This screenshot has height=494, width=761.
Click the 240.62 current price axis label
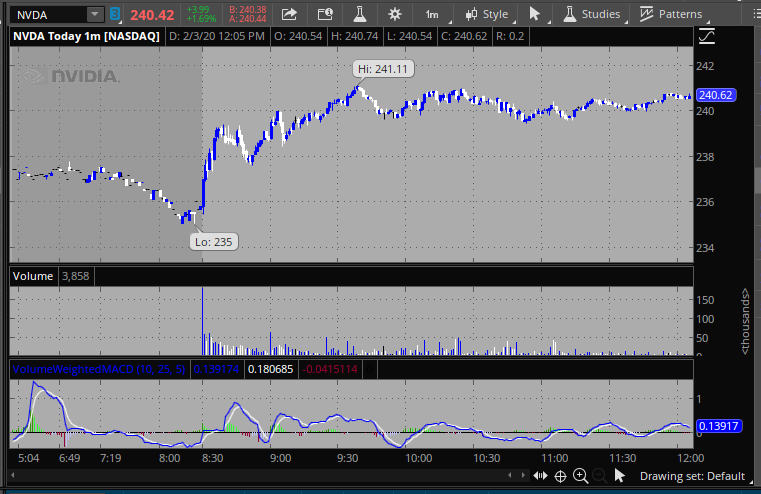716,95
